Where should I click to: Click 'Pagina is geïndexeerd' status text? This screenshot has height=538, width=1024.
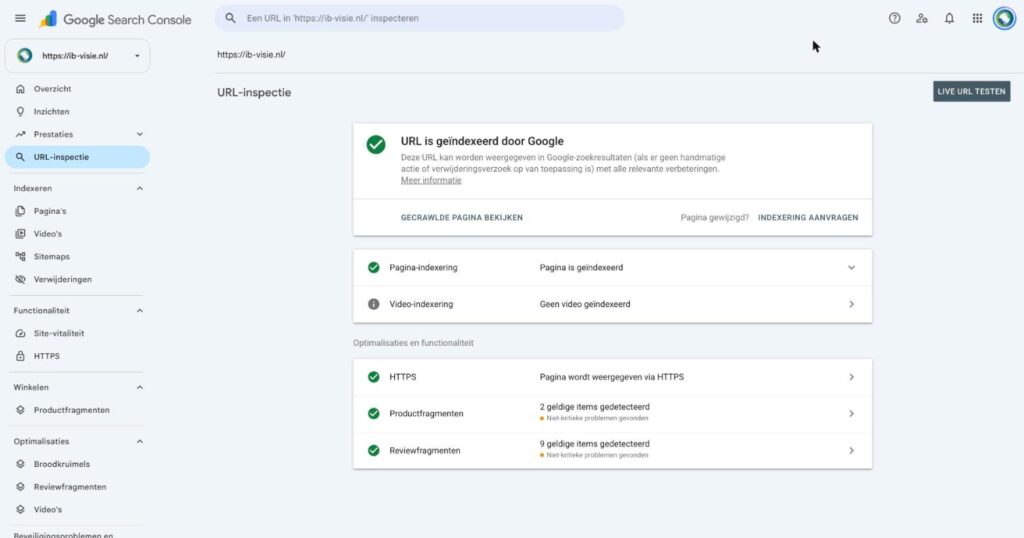pos(581,268)
